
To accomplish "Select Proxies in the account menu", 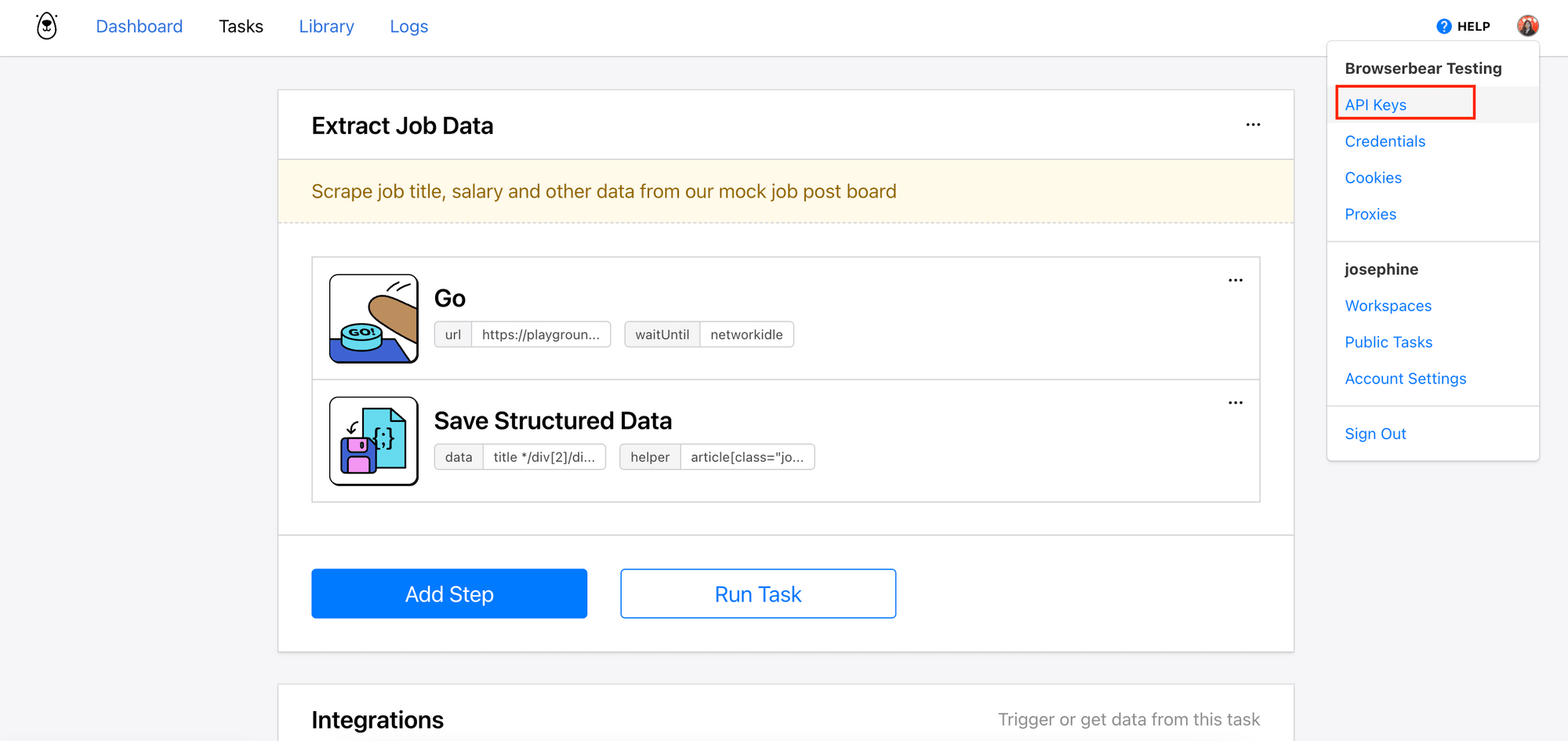I will [x=1370, y=214].
